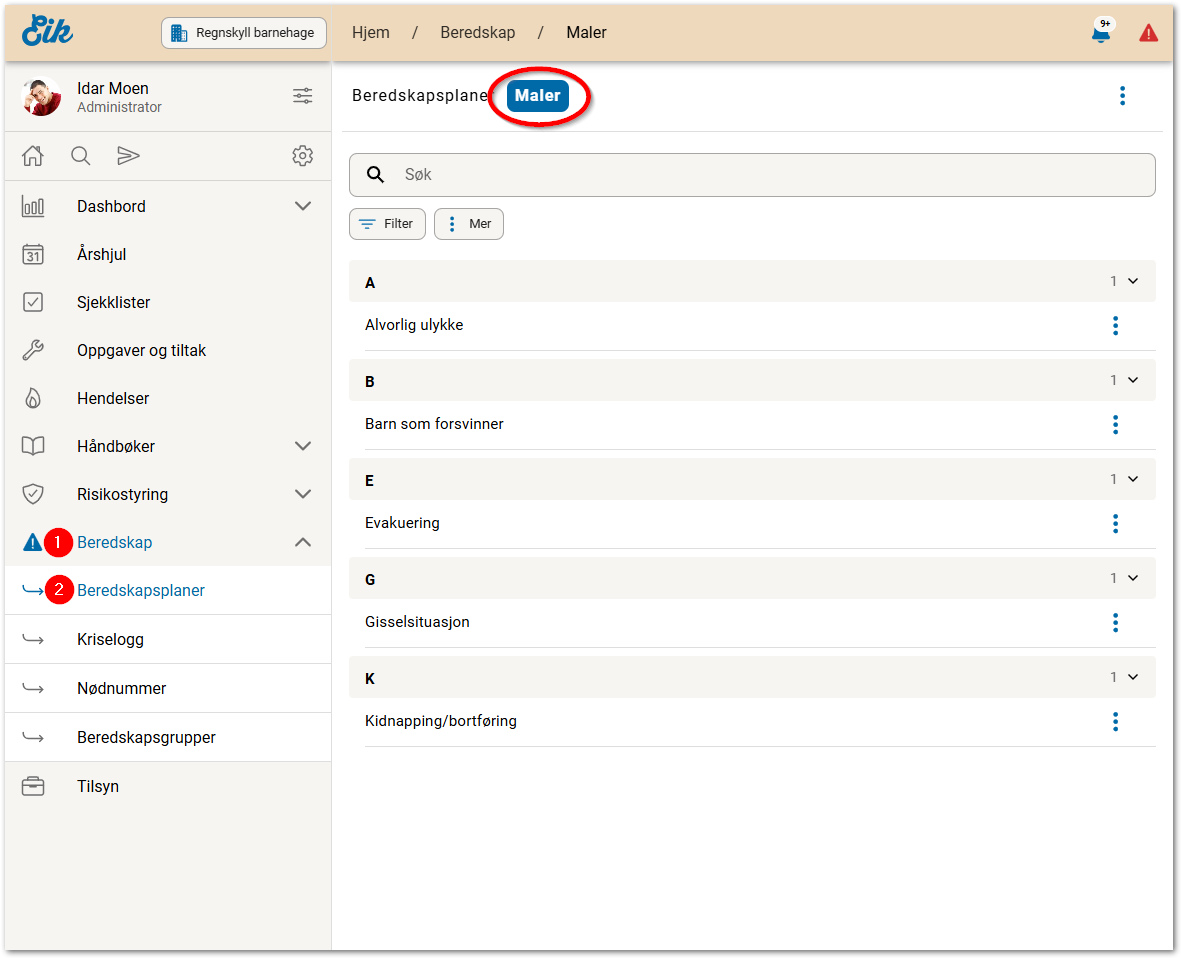Open three-dot menu for Alvorlig ulykke

tap(1115, 325)
